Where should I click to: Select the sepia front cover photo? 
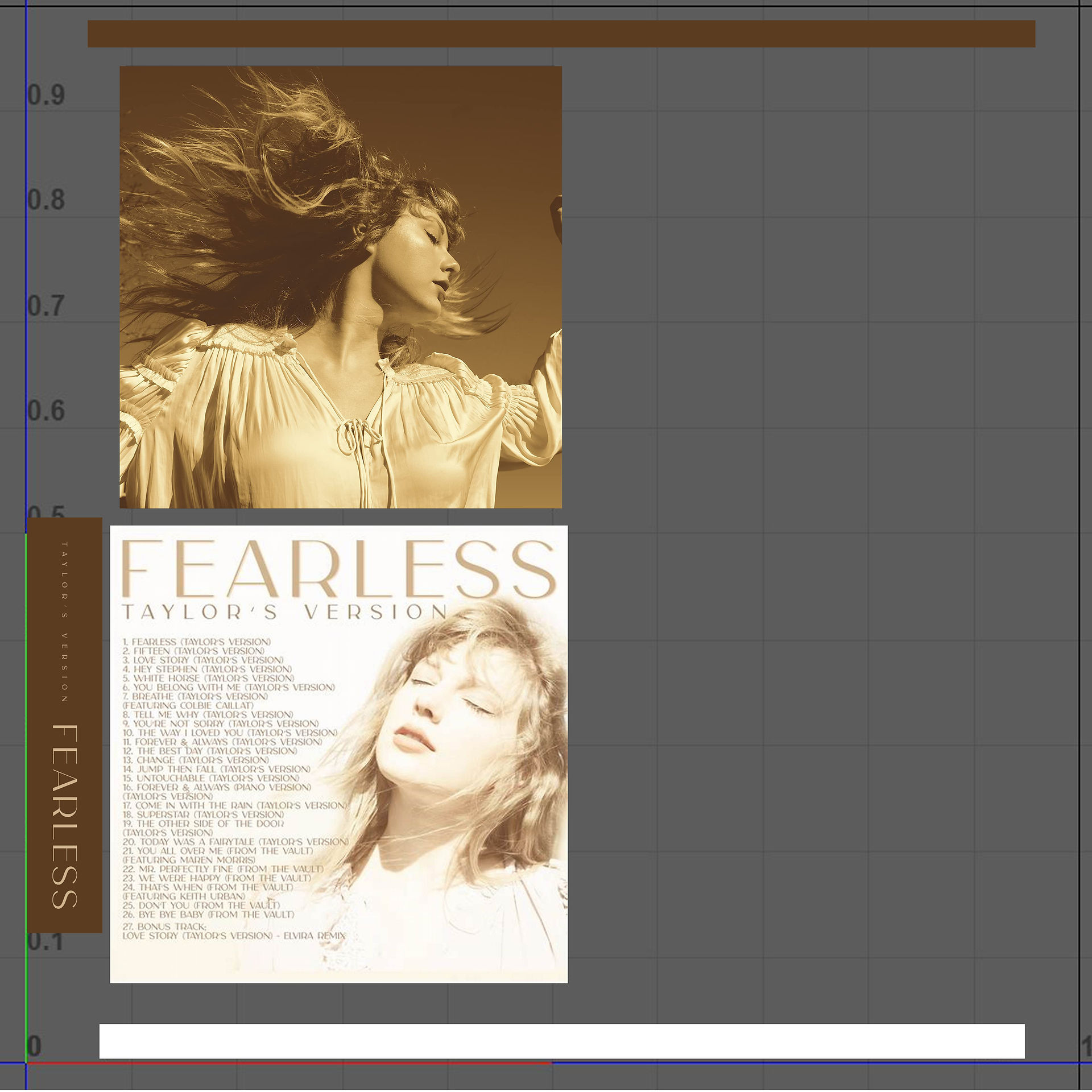click(x=341, y=287)
